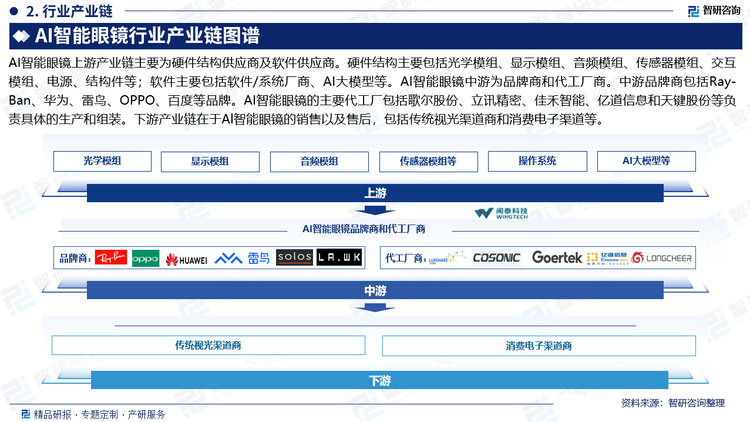Click the 品牌商 label
Screen dimensions: 750x422
(75, 258)
